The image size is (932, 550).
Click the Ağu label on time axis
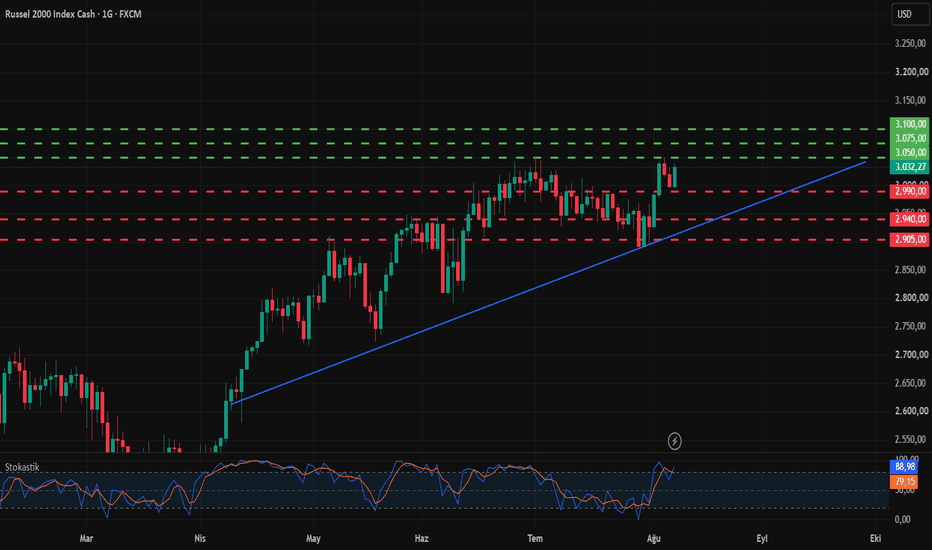point(654,538)
